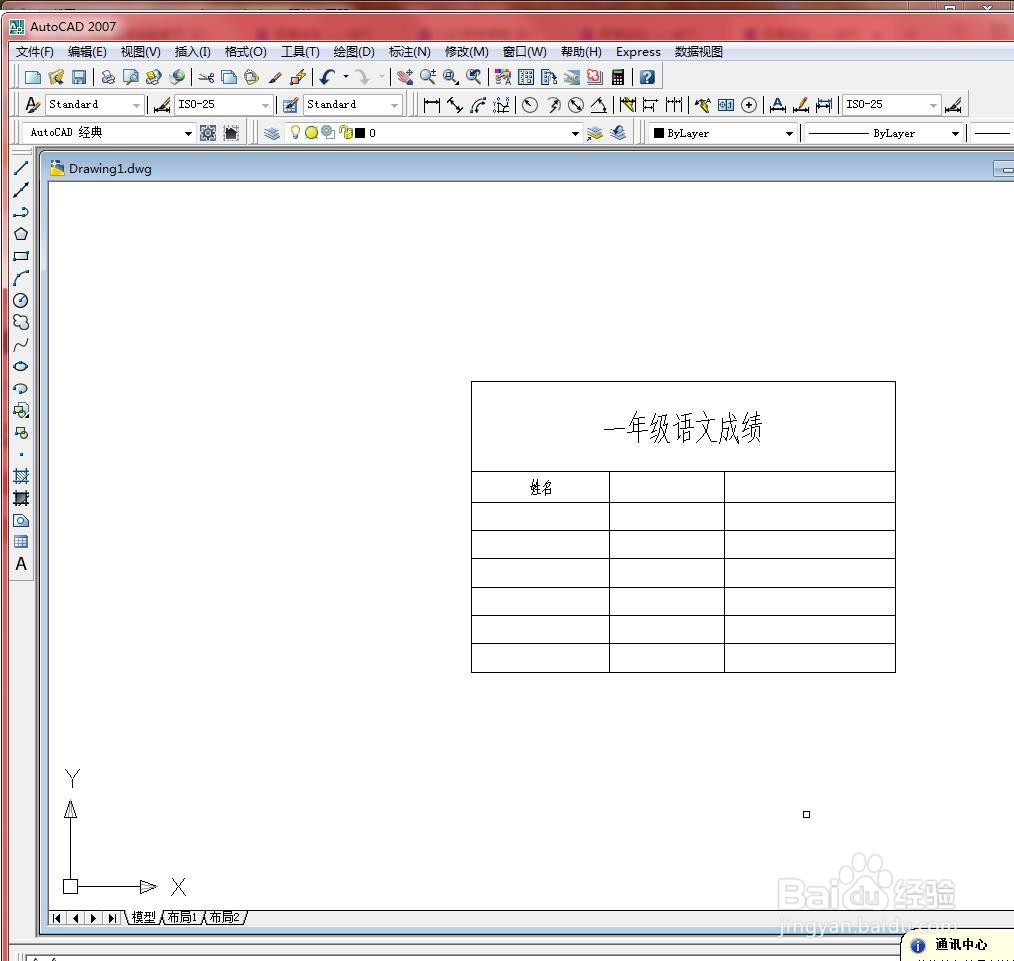Click the next-tab navigation arrow

click(x=94, y=918)
